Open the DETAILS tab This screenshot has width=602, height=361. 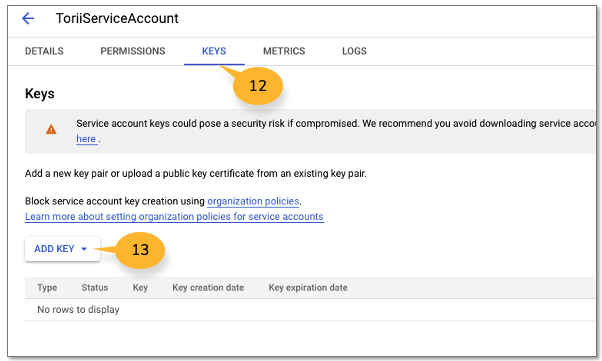point(44,51)
